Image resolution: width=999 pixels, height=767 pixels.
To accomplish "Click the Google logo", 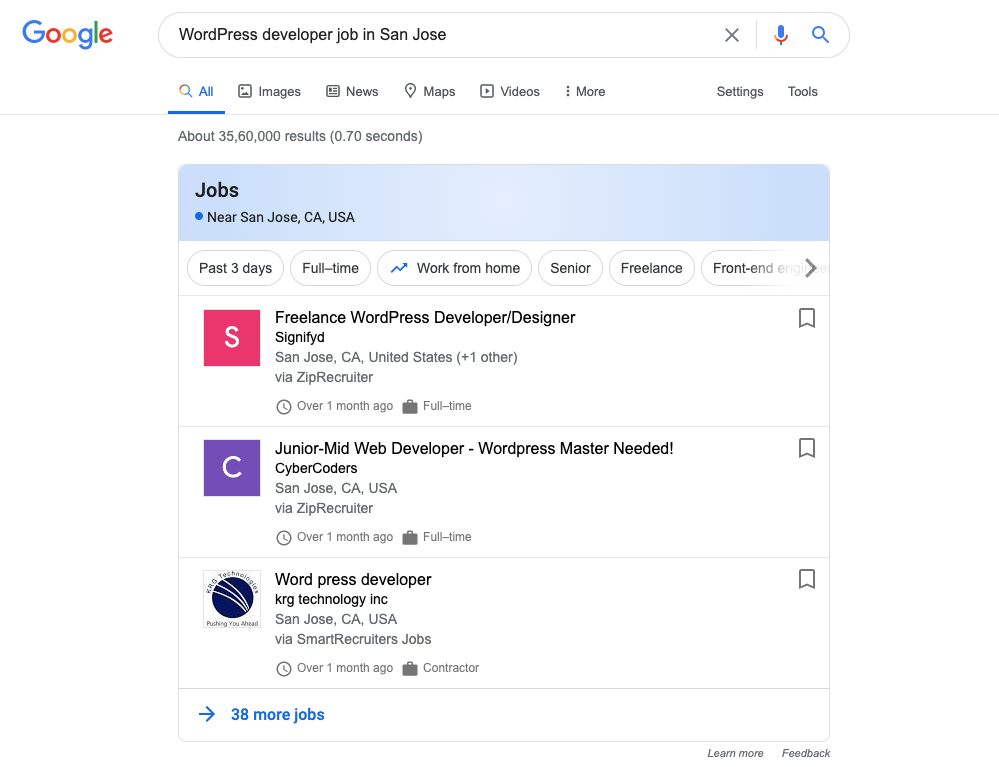I will click(68, 34).
